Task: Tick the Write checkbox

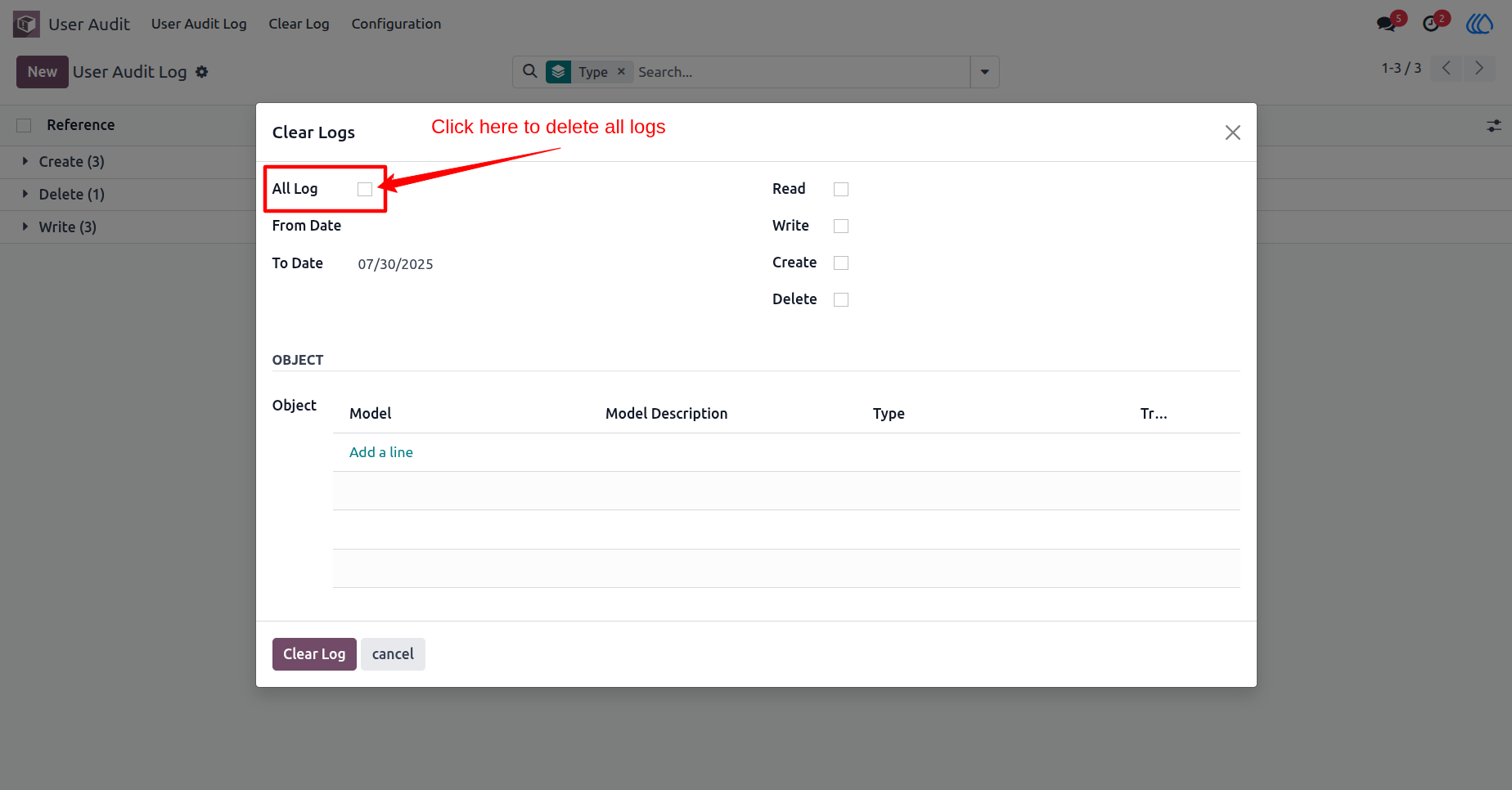Action: [x=841, y=226]
